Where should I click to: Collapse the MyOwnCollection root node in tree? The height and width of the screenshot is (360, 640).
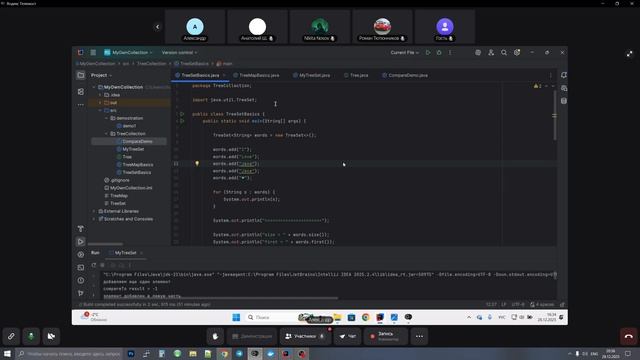pyautogui.click(x=94, y=87)
